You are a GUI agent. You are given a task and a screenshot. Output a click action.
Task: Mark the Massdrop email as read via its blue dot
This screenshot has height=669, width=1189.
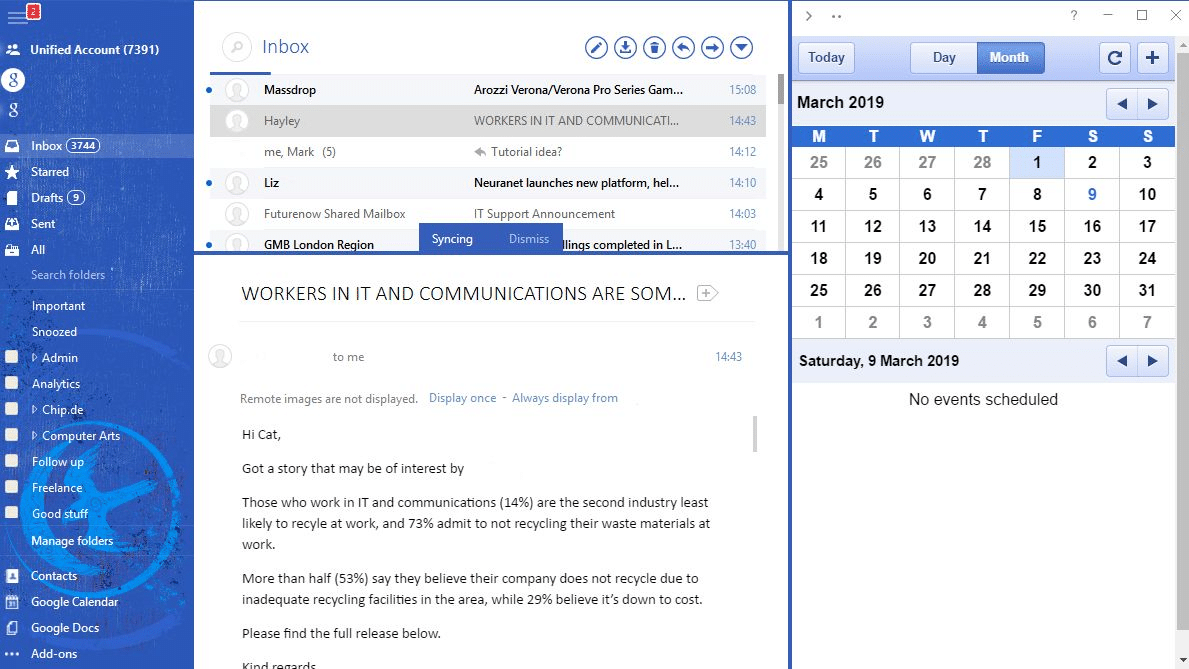(210, 89)
